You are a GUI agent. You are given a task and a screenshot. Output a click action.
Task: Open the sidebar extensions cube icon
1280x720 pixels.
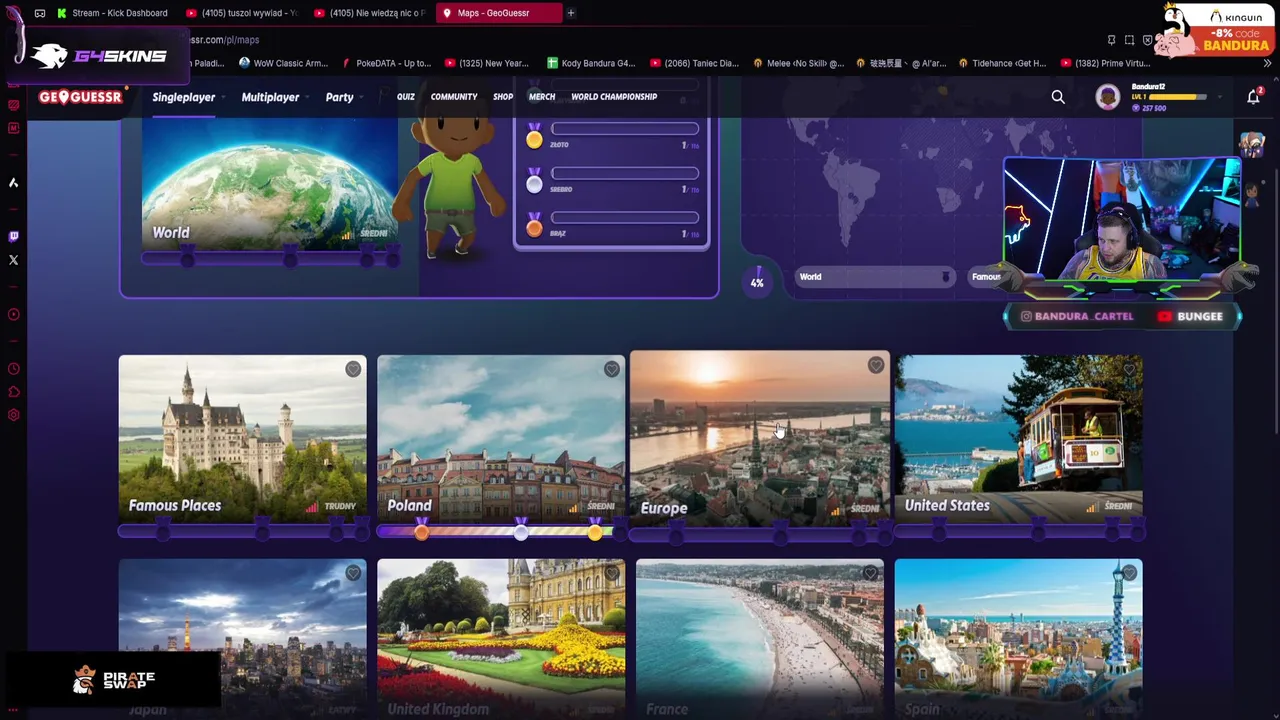click(x=13, y=392)
